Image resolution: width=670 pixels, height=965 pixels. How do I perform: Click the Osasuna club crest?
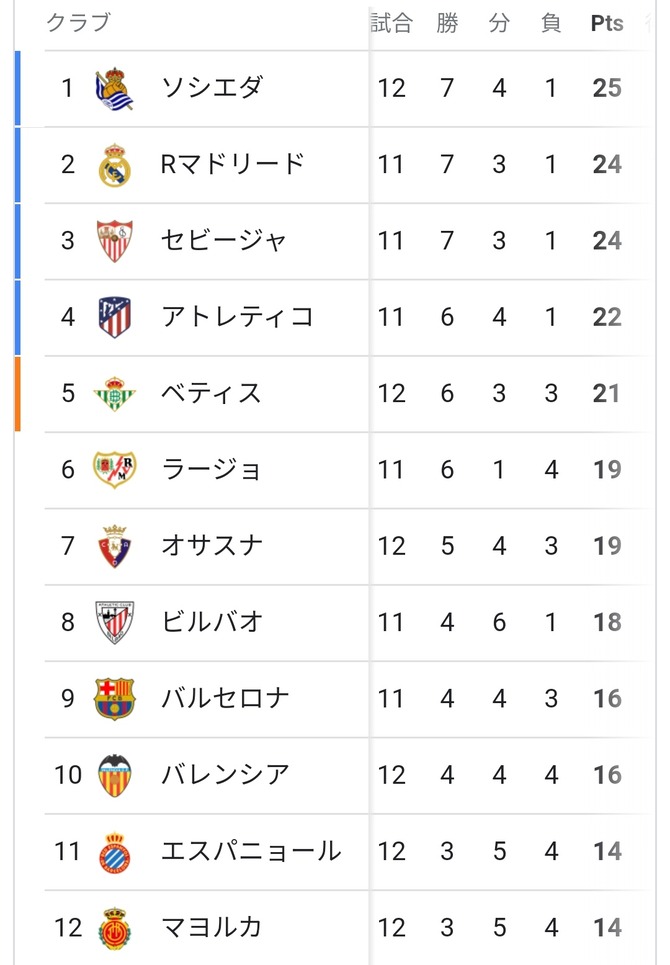point(114,546)
